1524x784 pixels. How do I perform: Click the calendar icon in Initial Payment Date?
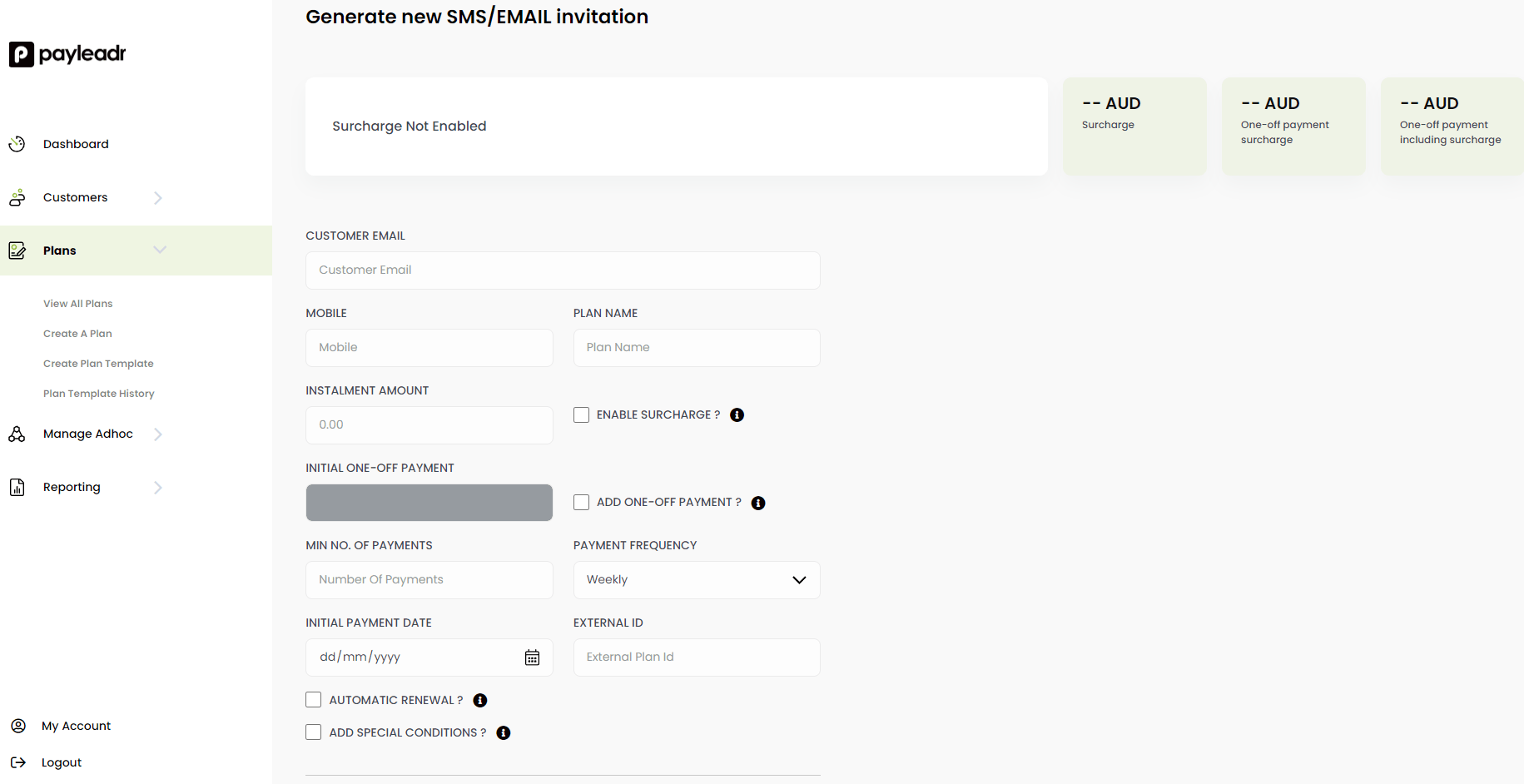tap(532, 657)
